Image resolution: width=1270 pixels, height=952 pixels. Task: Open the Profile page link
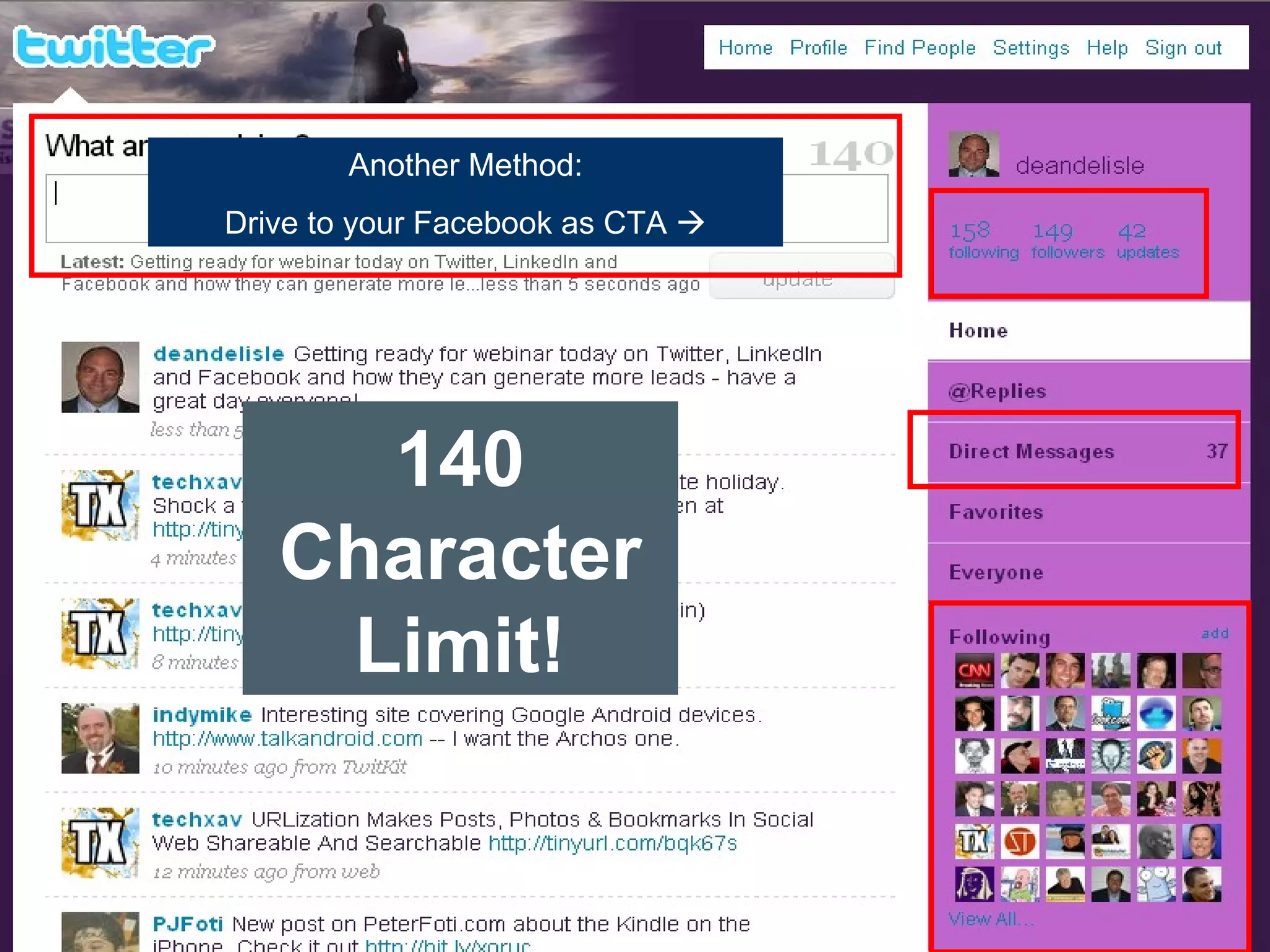818,48
